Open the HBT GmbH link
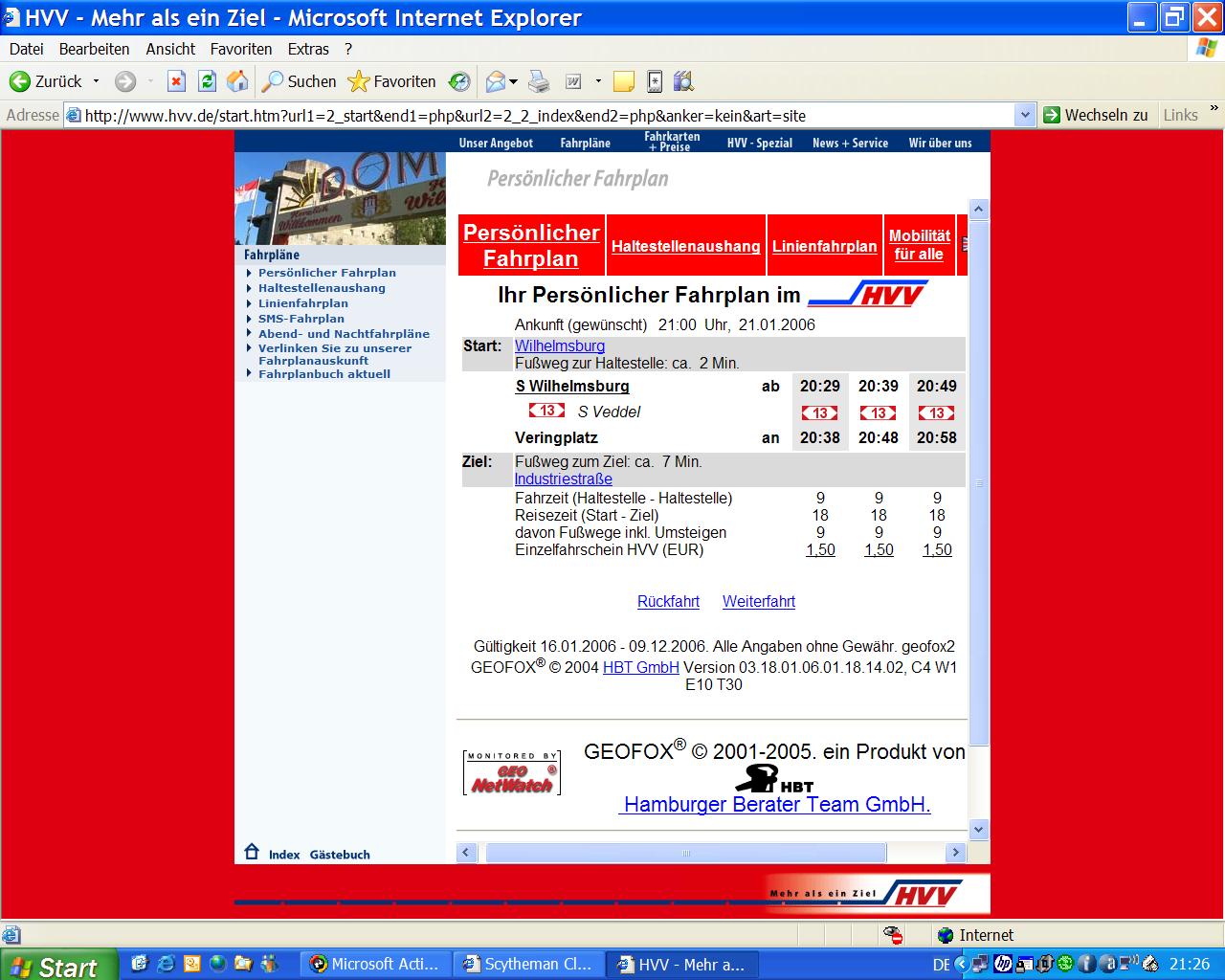1225x980 pixels. point(641,667)
